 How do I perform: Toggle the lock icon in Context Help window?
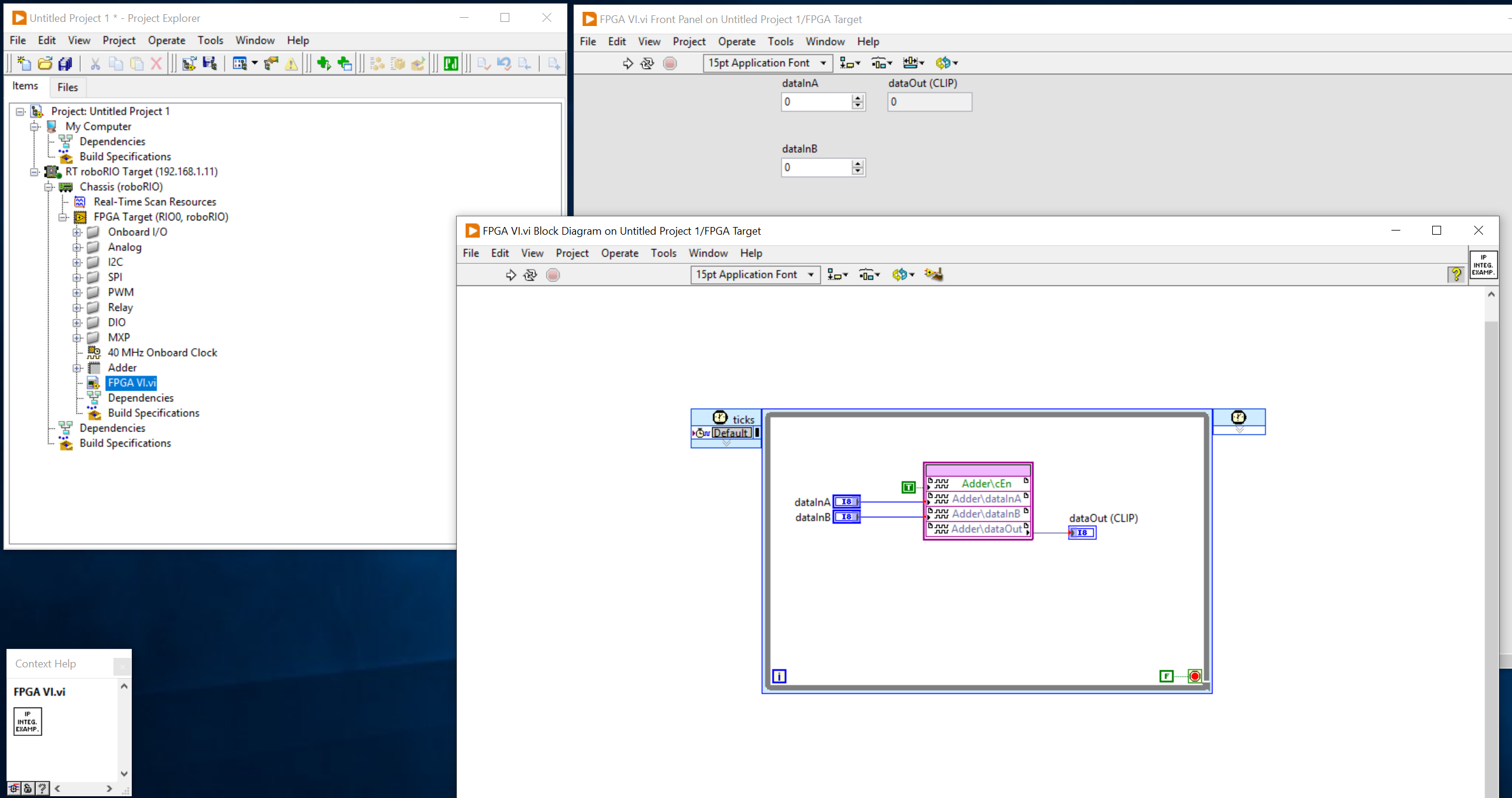tap(27, 788)
